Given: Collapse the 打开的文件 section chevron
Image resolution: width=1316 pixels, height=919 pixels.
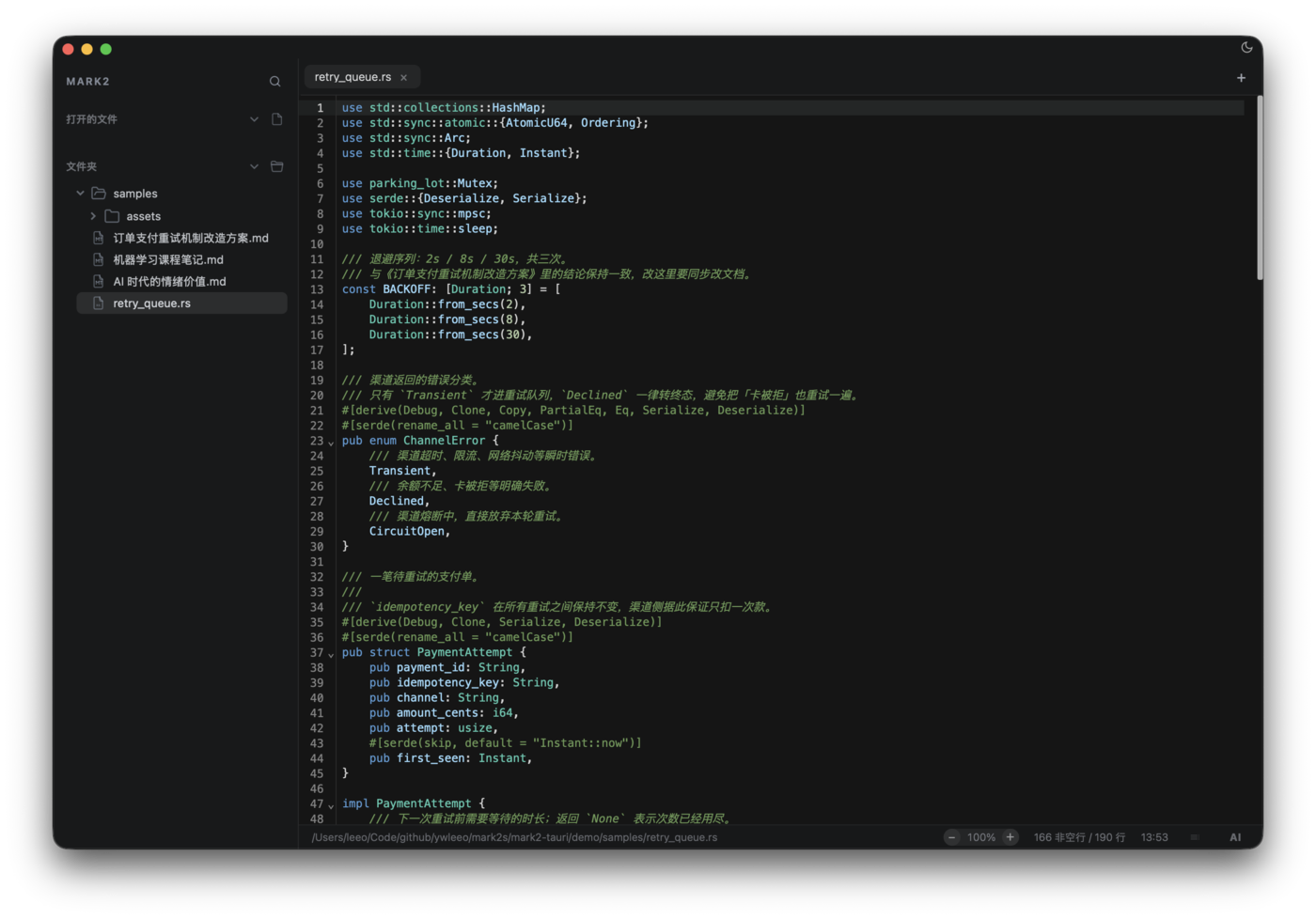Looking at the screenshot, I should point(254,119).
